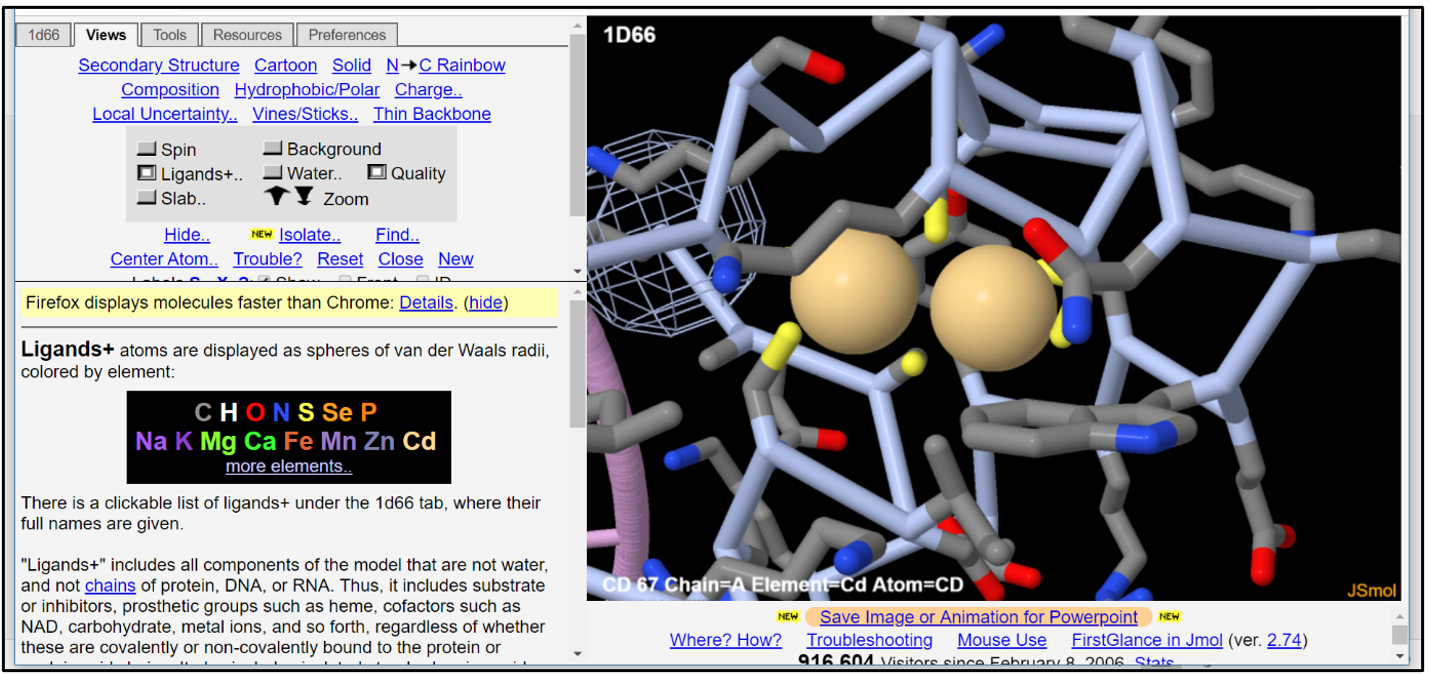Click the Fe element in color legend
1430x674 pixels.
click(x=298, y=441)
